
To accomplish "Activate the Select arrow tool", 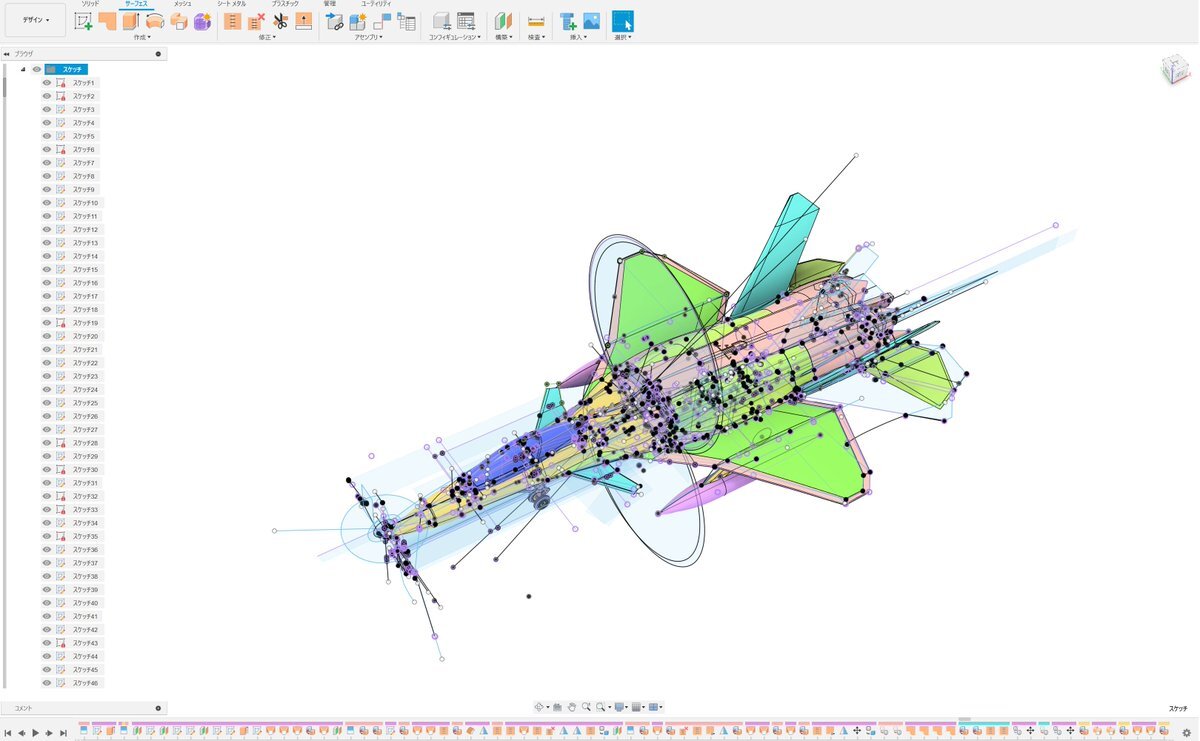I will coord(622,21).
